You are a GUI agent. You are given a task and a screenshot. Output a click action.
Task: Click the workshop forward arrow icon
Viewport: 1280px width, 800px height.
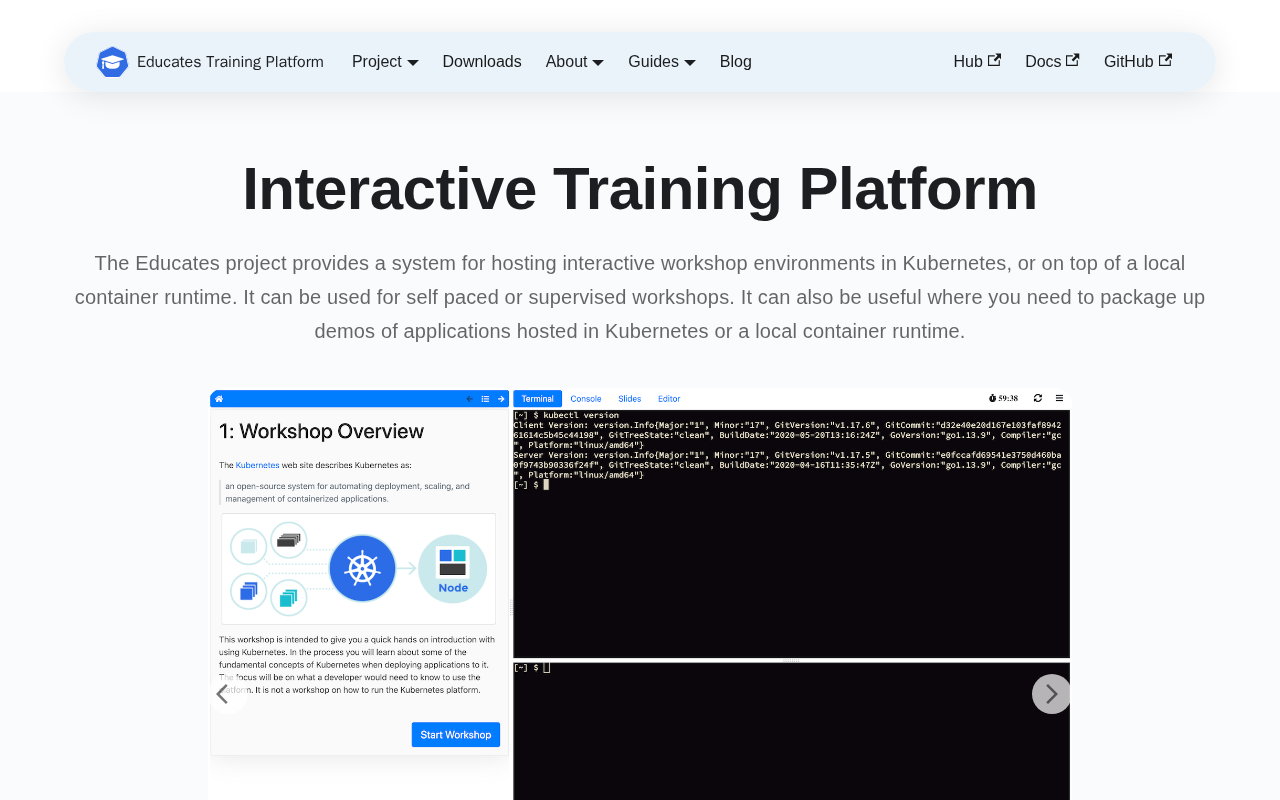[501, 399]
